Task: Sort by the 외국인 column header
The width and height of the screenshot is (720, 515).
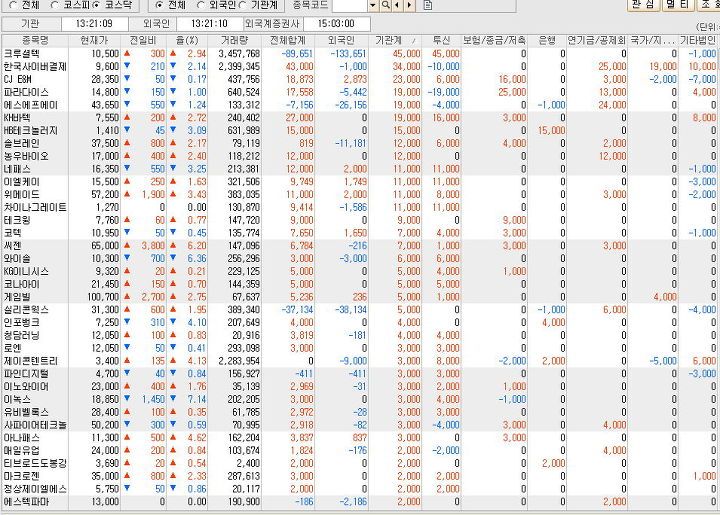Action: click(x=342, y=40)
